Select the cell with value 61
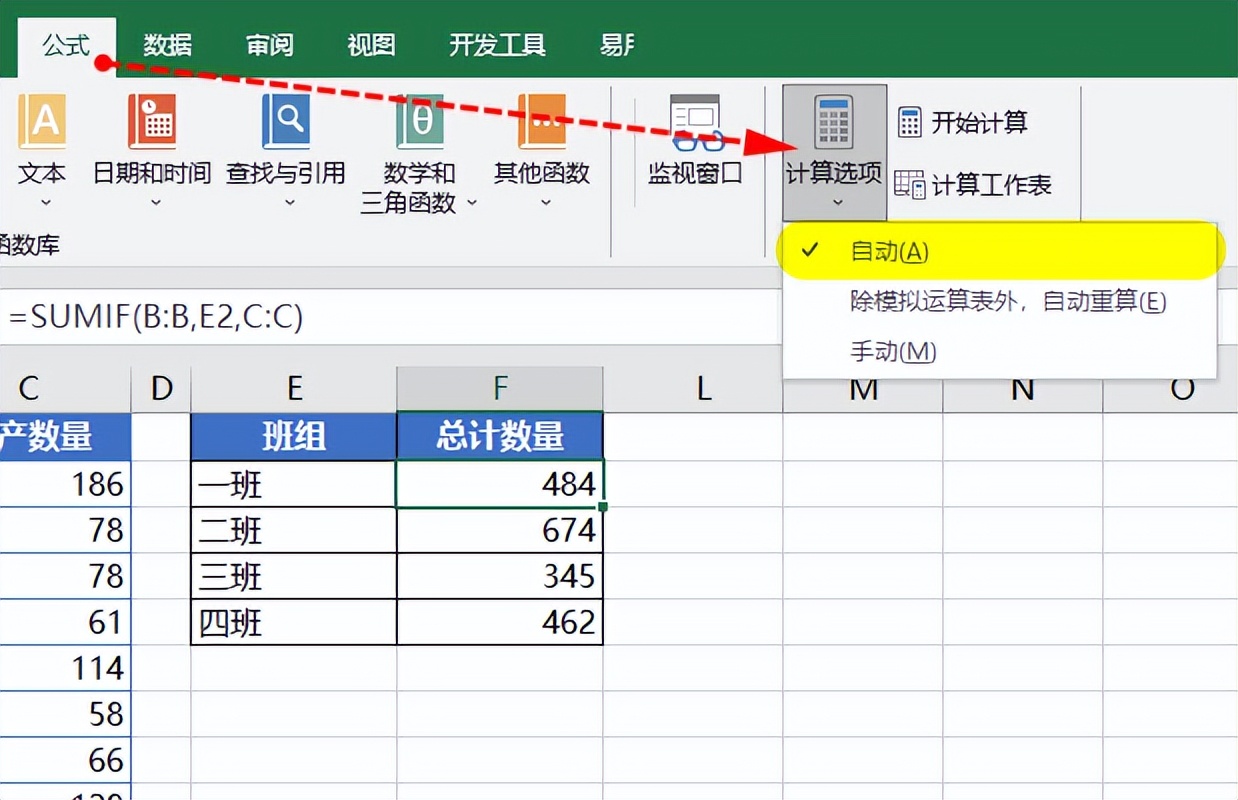This screenshot has height=800, width=1238. [65, 622]
